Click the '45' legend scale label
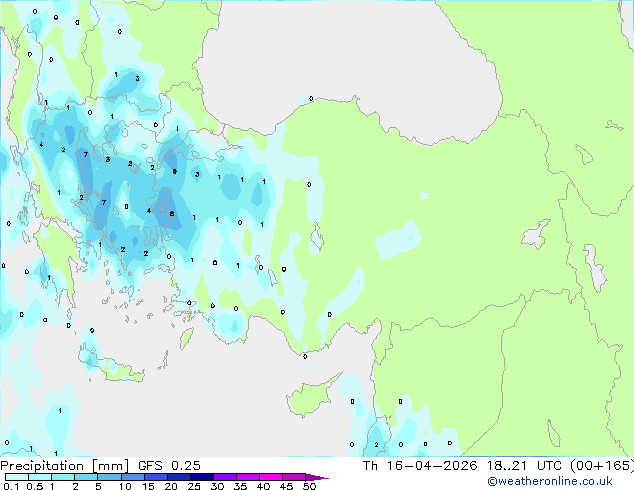Screen dimensions: 634x490 [286, 486]
